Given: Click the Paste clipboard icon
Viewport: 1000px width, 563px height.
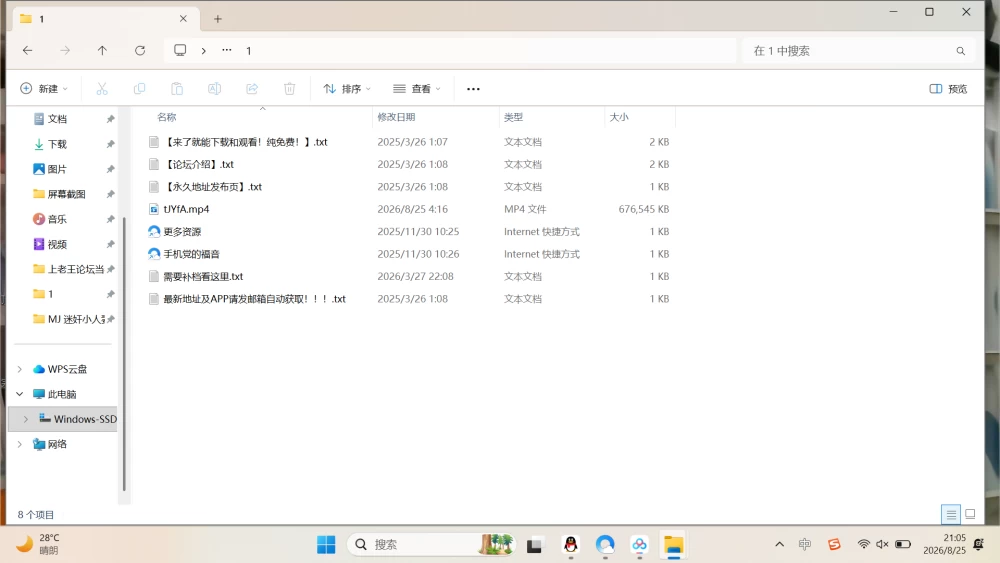Looking at the screenshot, I should pyautogui.click(x=177, y=89).
